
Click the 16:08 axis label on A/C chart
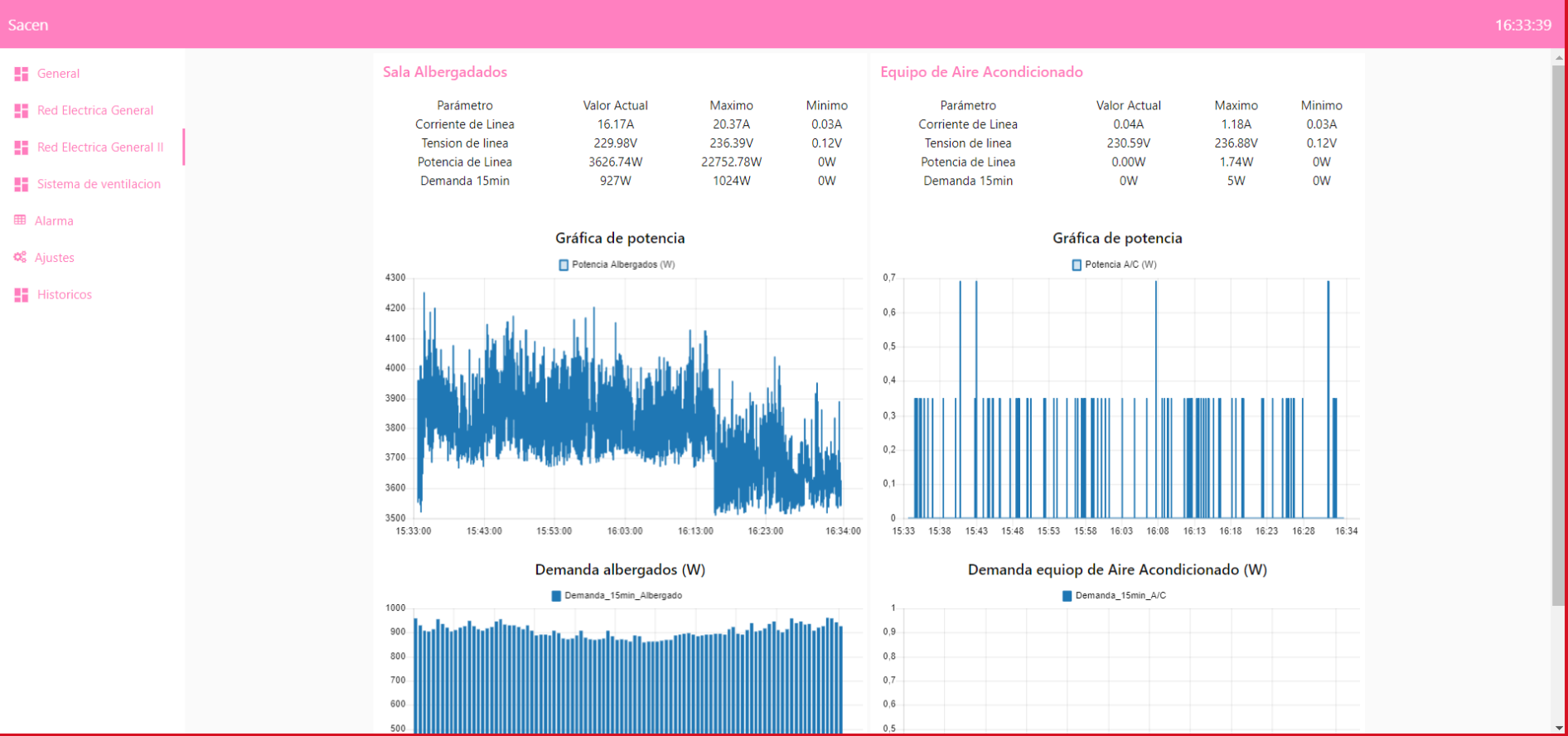[x=1158, y=531]
